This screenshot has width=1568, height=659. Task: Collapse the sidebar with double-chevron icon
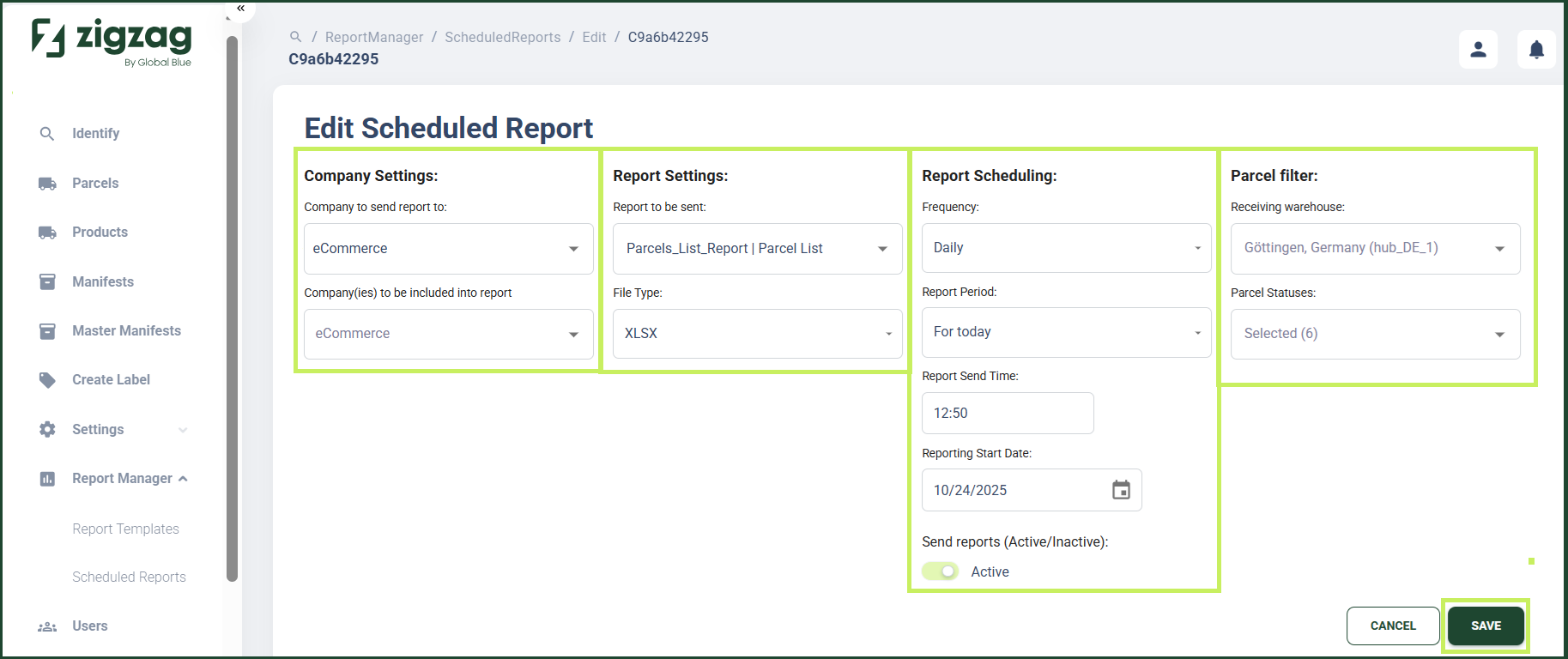[x=241, y=8]
